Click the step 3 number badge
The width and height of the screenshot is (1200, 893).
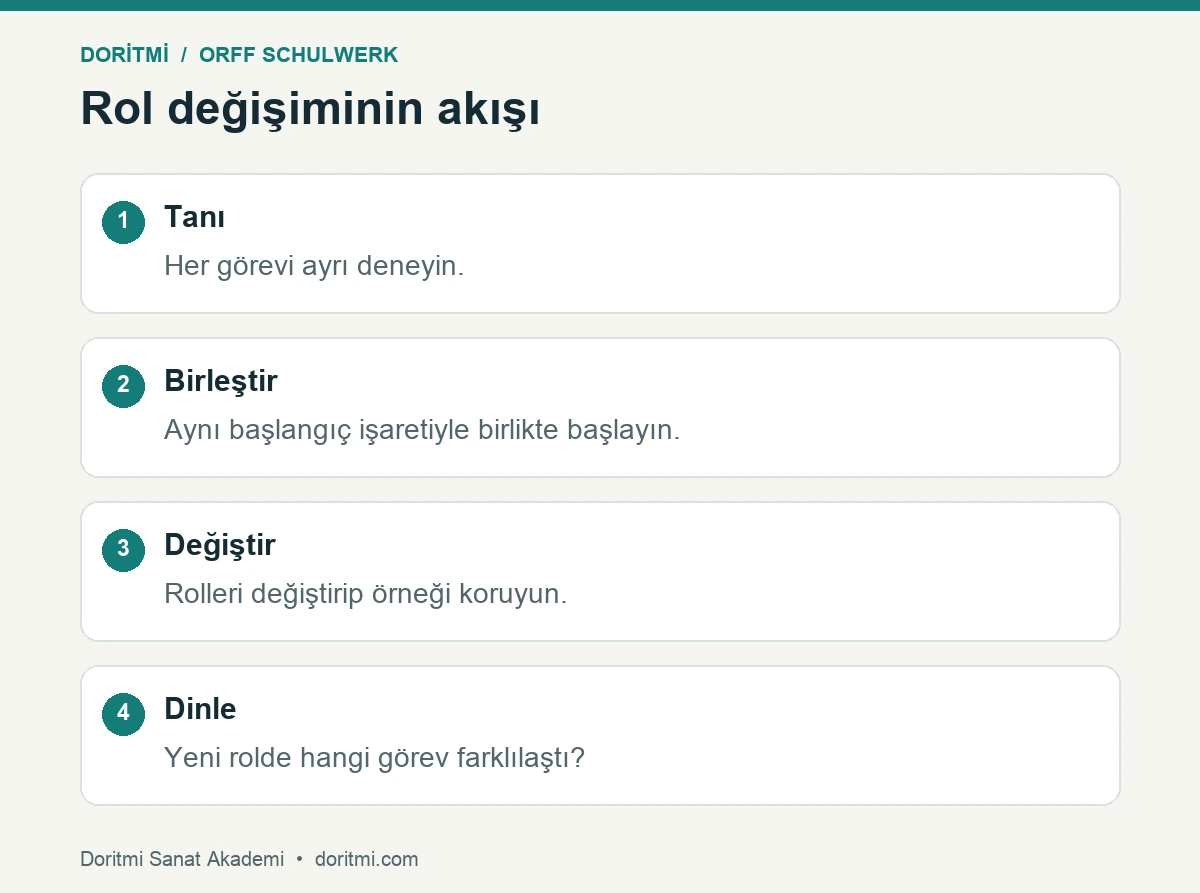(x=123, y=550)
